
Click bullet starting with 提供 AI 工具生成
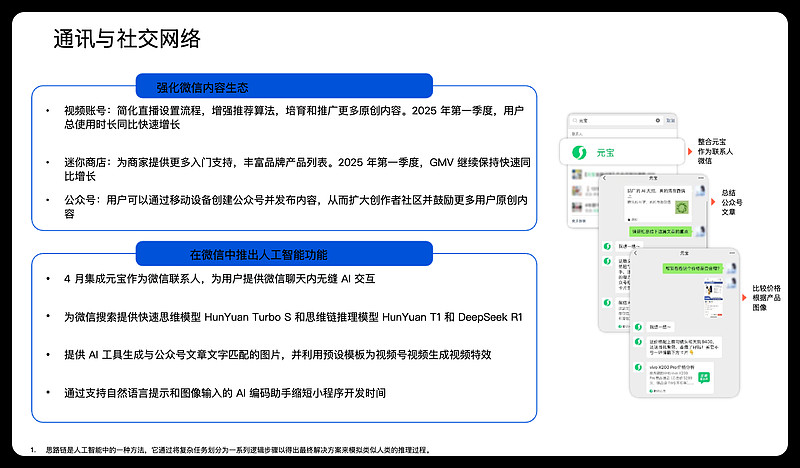278,355
